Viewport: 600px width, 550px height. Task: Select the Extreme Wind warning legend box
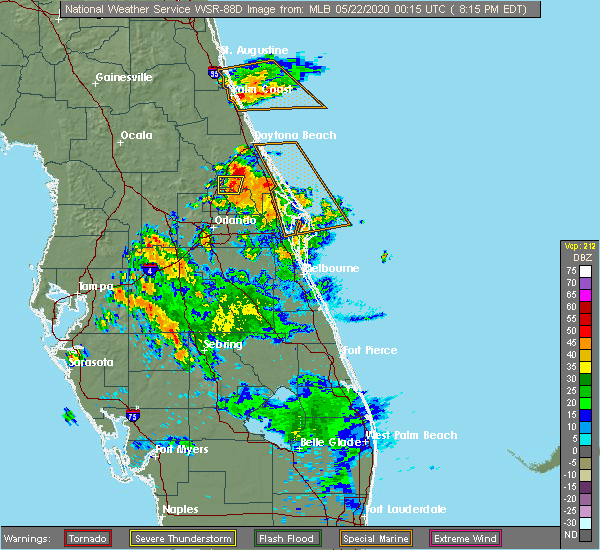465,539
